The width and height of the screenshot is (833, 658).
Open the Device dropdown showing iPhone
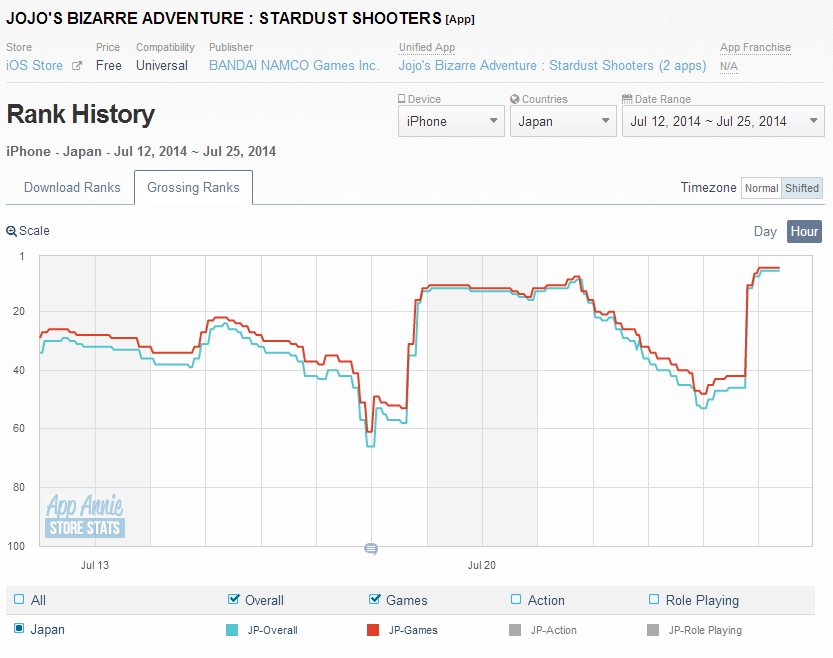tap(452, 121)
